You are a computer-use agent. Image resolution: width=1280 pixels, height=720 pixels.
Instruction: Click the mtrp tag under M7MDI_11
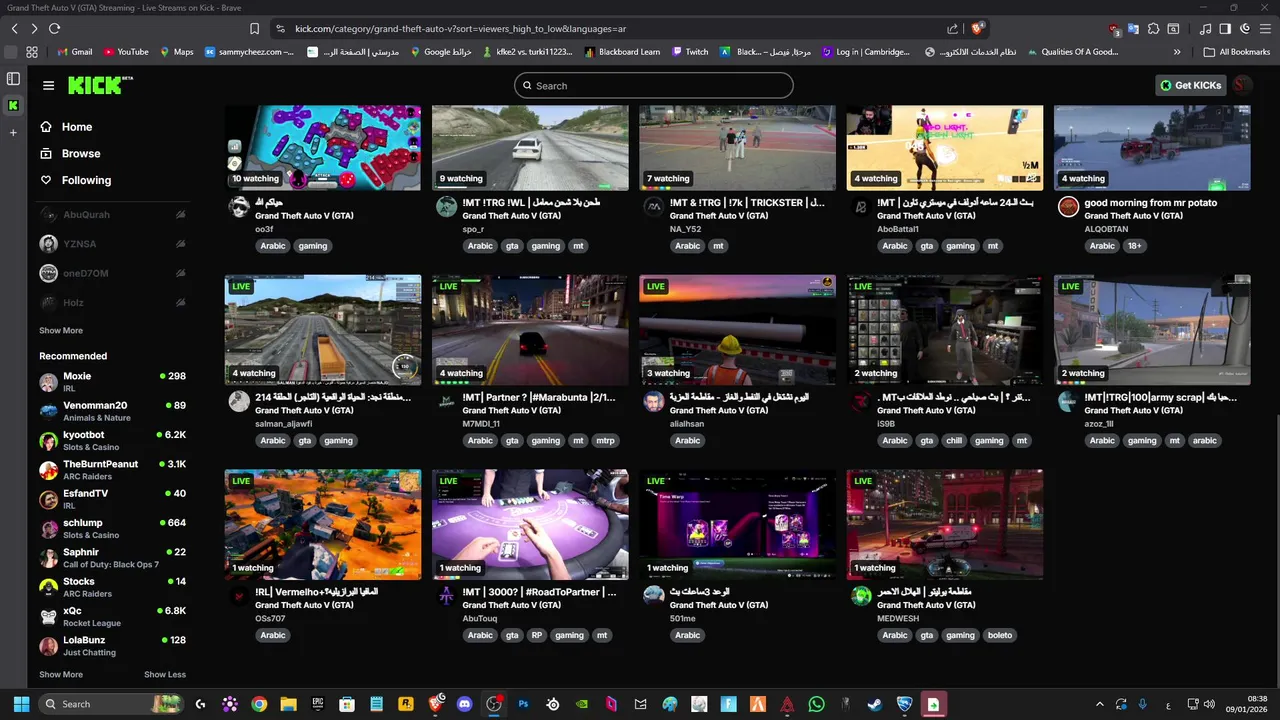click(x=605, y=440)
